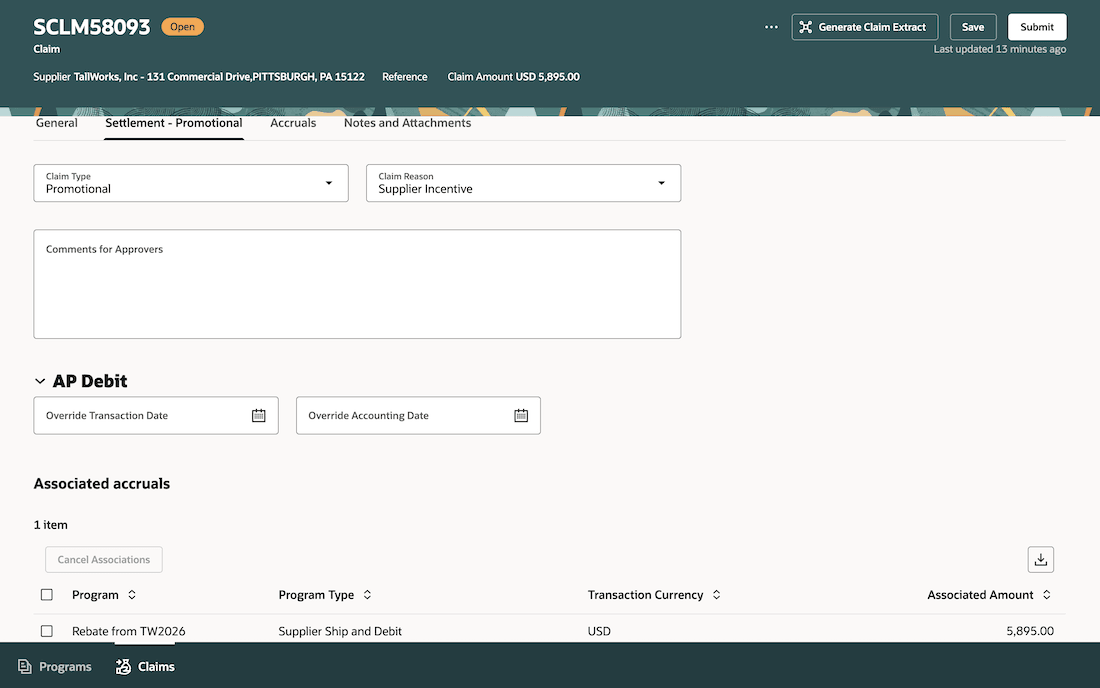Click the Supplier TallWorks, Inc address text
This screenshot has width=1100, height=688.
tap(199, 76)
